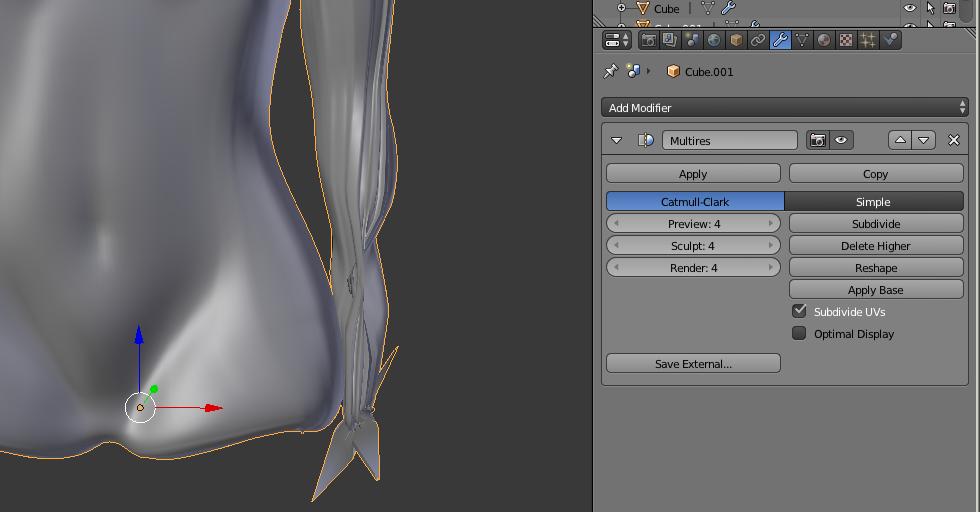Click the breadcrumb arrow before Cube.001
Viewport: 980px width, 525px height.
tap(649, 71)
